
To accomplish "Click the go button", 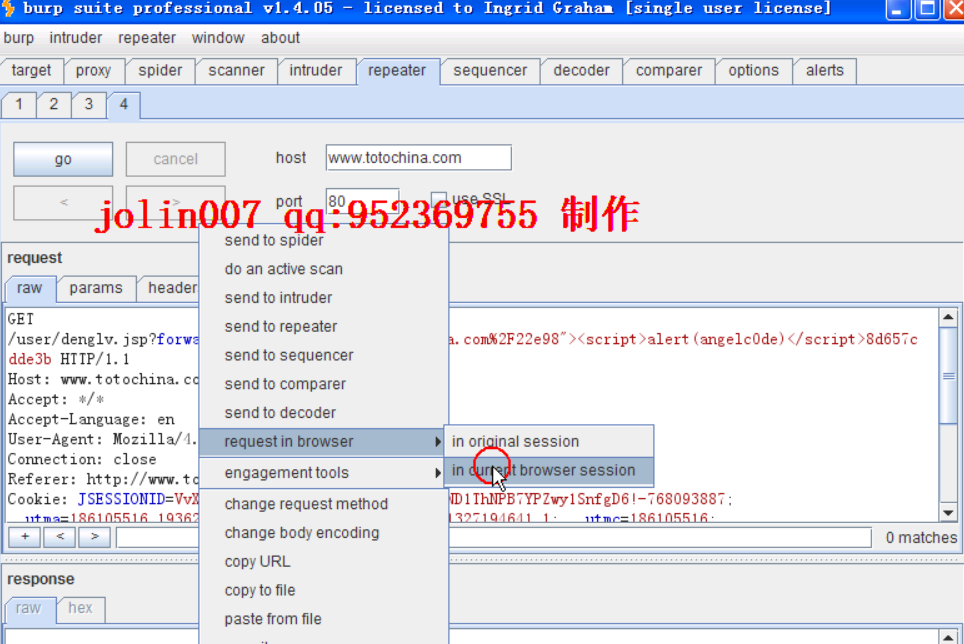I will (63, 159).
